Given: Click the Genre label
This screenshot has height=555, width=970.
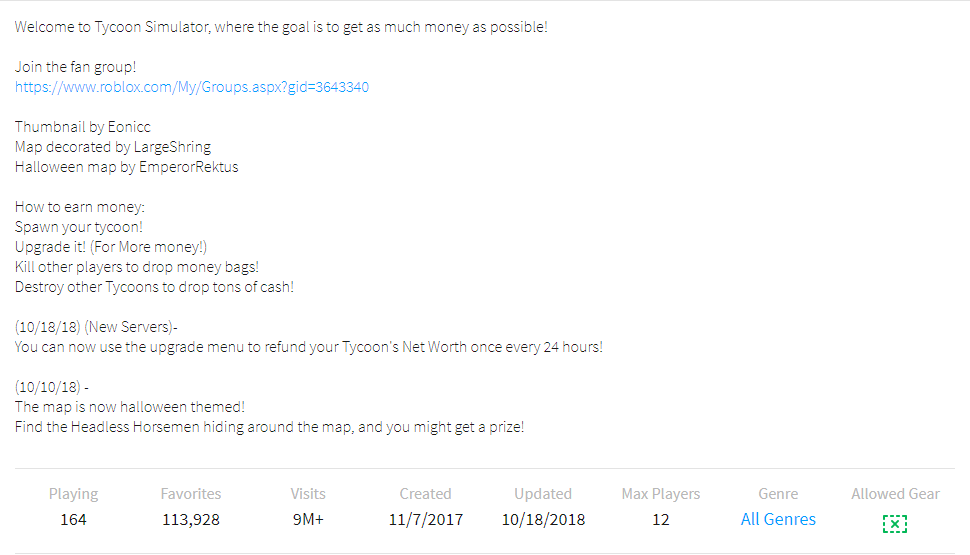Looking at the screenshot, I should click(x=778, y=494).
